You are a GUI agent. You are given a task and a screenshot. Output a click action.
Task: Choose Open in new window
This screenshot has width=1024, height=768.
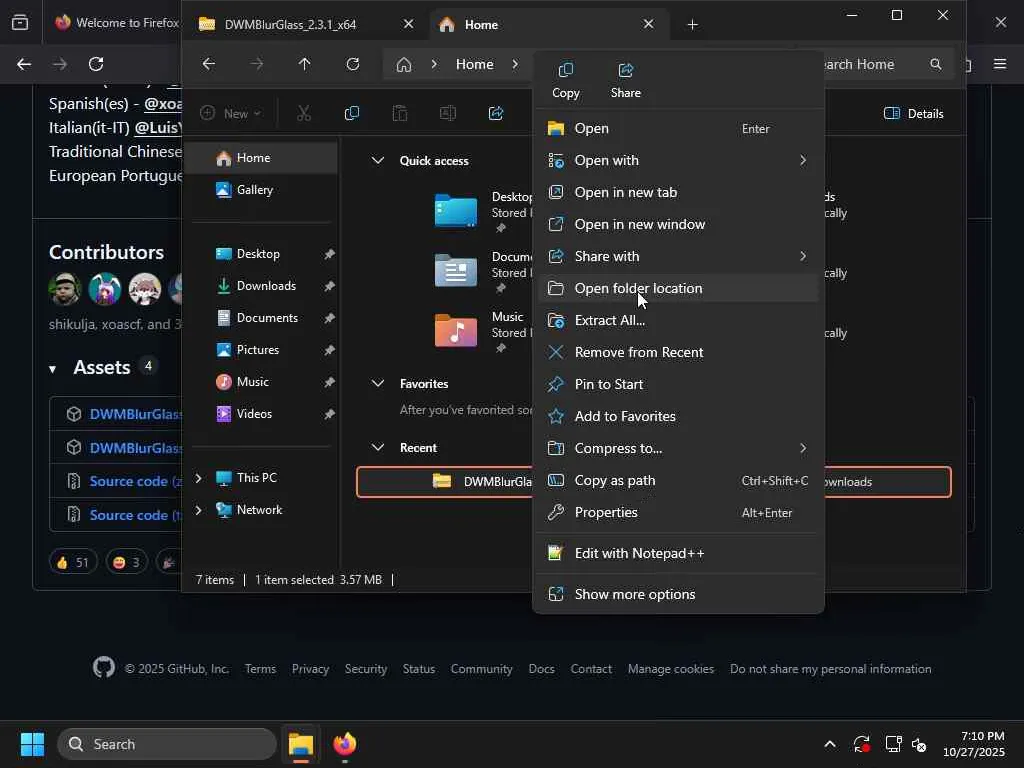pyautogui.click(x=678, y=225)
